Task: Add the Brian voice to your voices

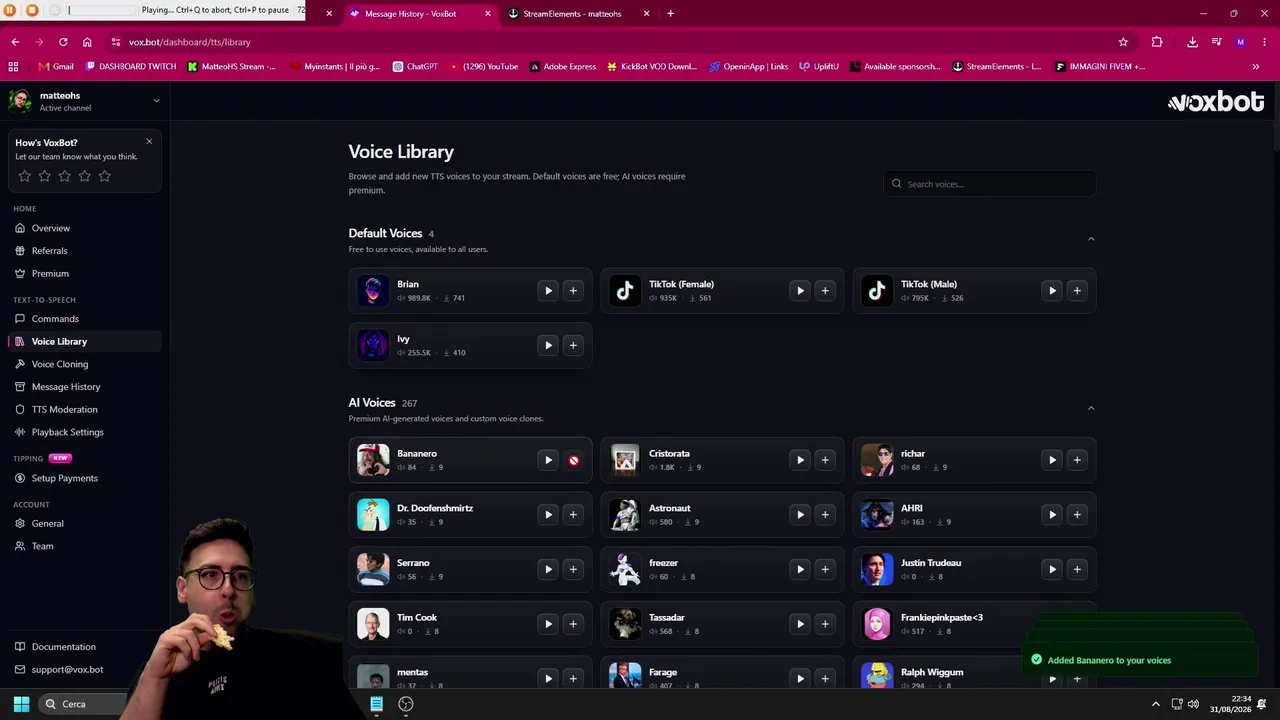Action: pos(573,291)
